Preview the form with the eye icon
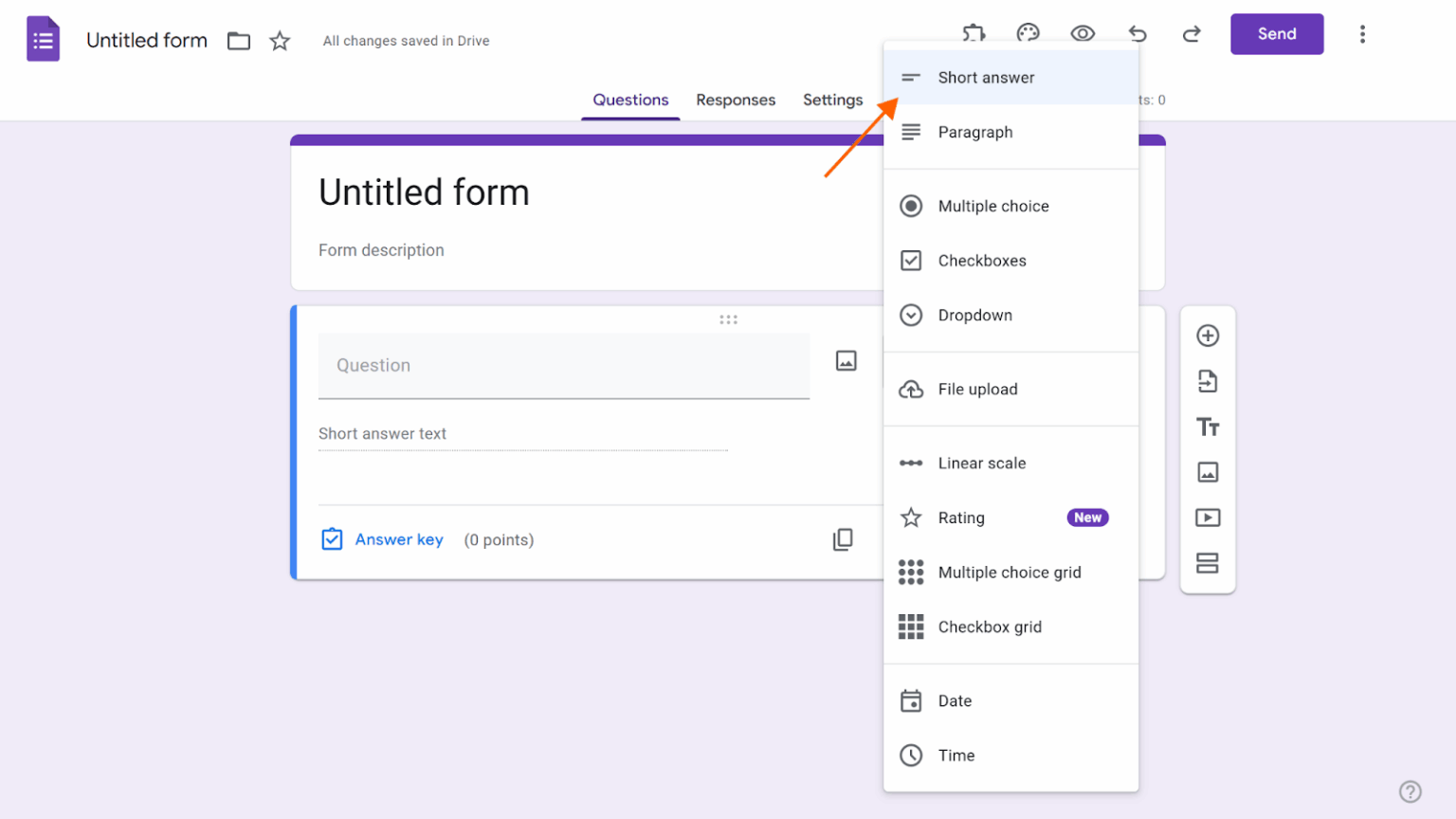Viewport: 1456px width, 819px height. click(1083, 33)
